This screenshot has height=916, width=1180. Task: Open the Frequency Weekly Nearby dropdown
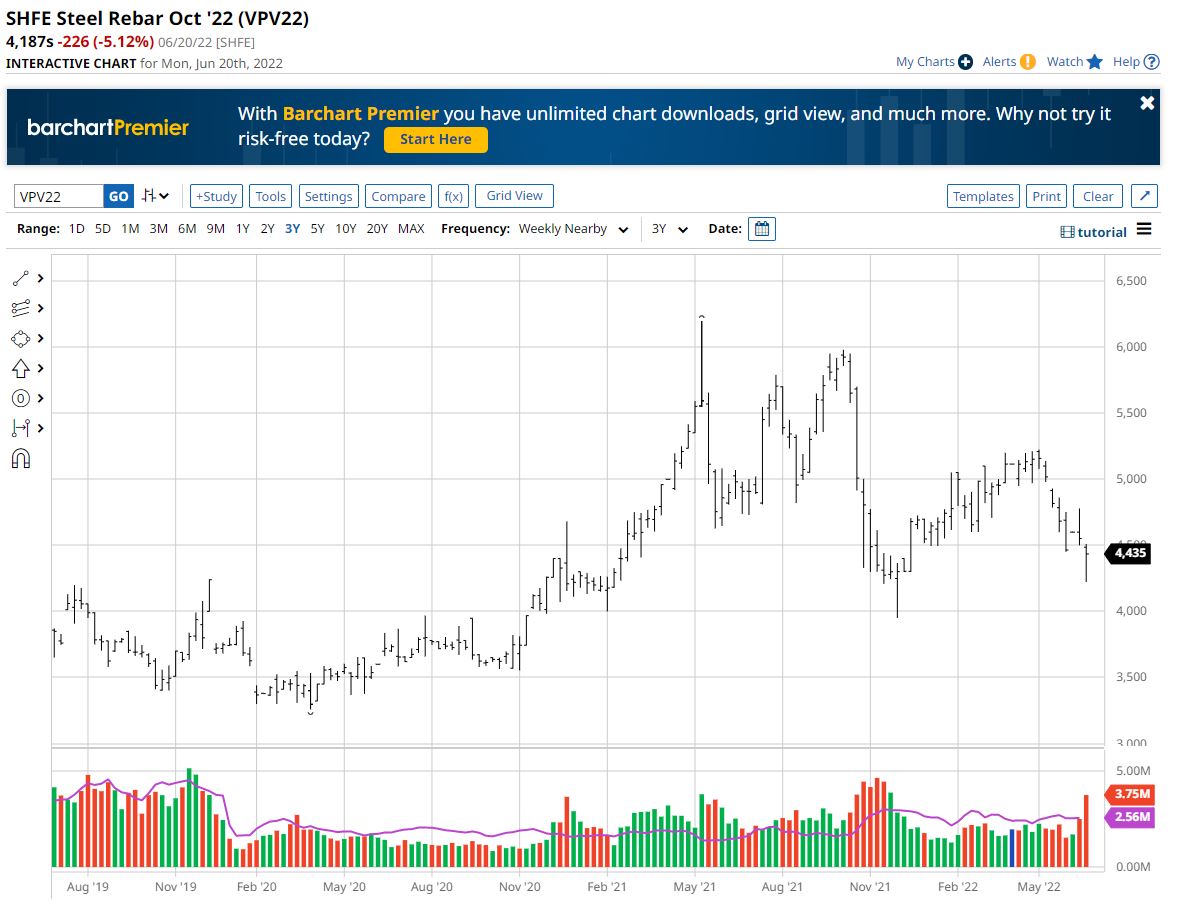pyautogui.click(x=573, y=229)
